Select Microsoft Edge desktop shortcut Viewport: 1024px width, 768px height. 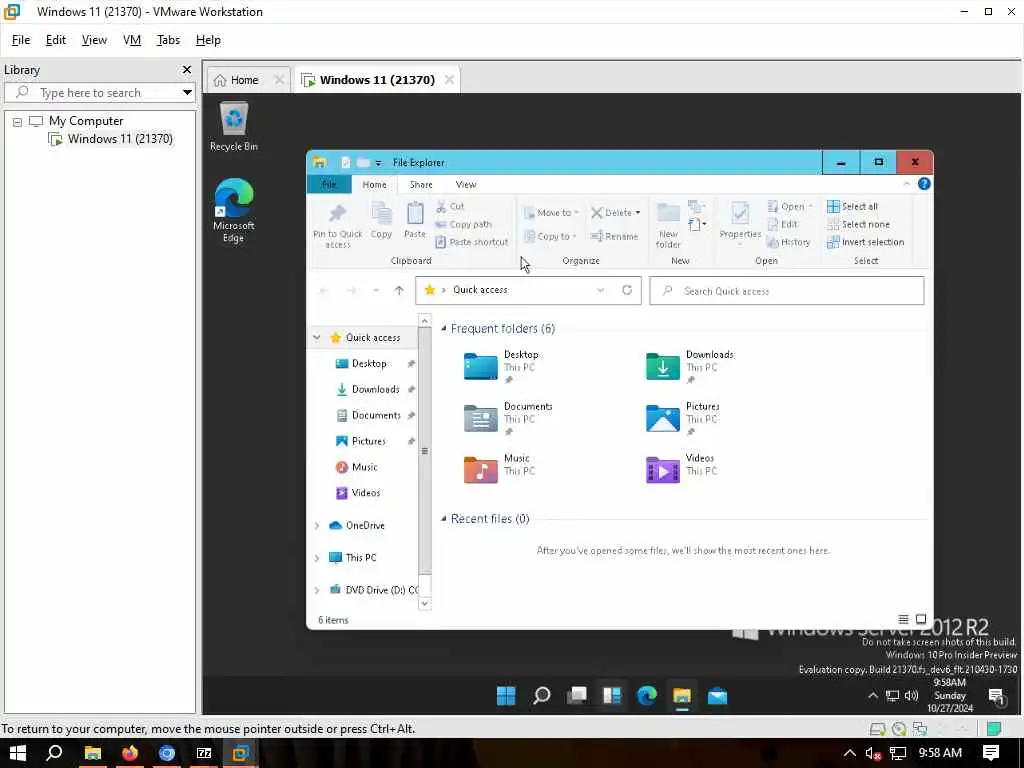click(234, 210)
